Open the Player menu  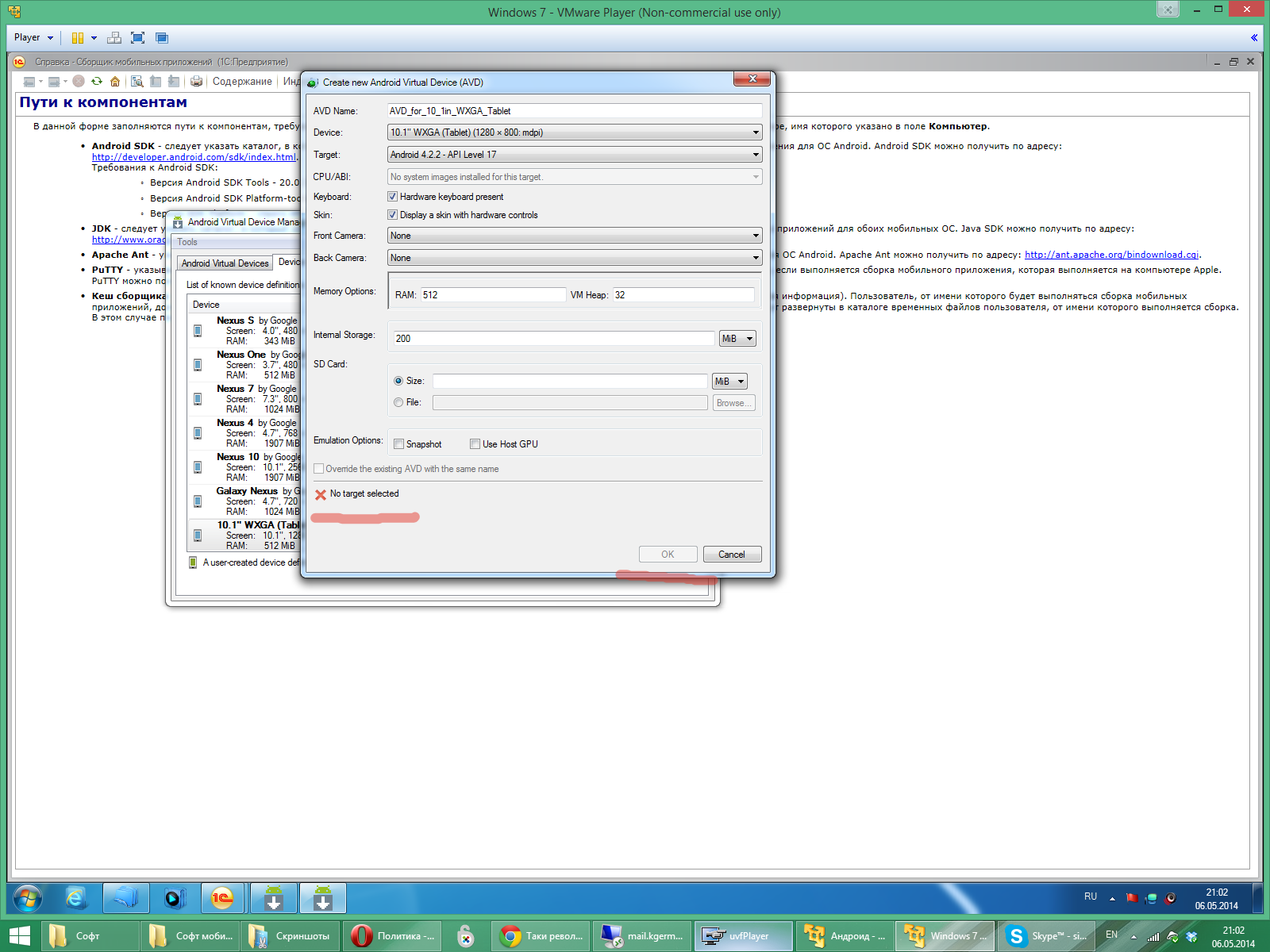(33, 37)
